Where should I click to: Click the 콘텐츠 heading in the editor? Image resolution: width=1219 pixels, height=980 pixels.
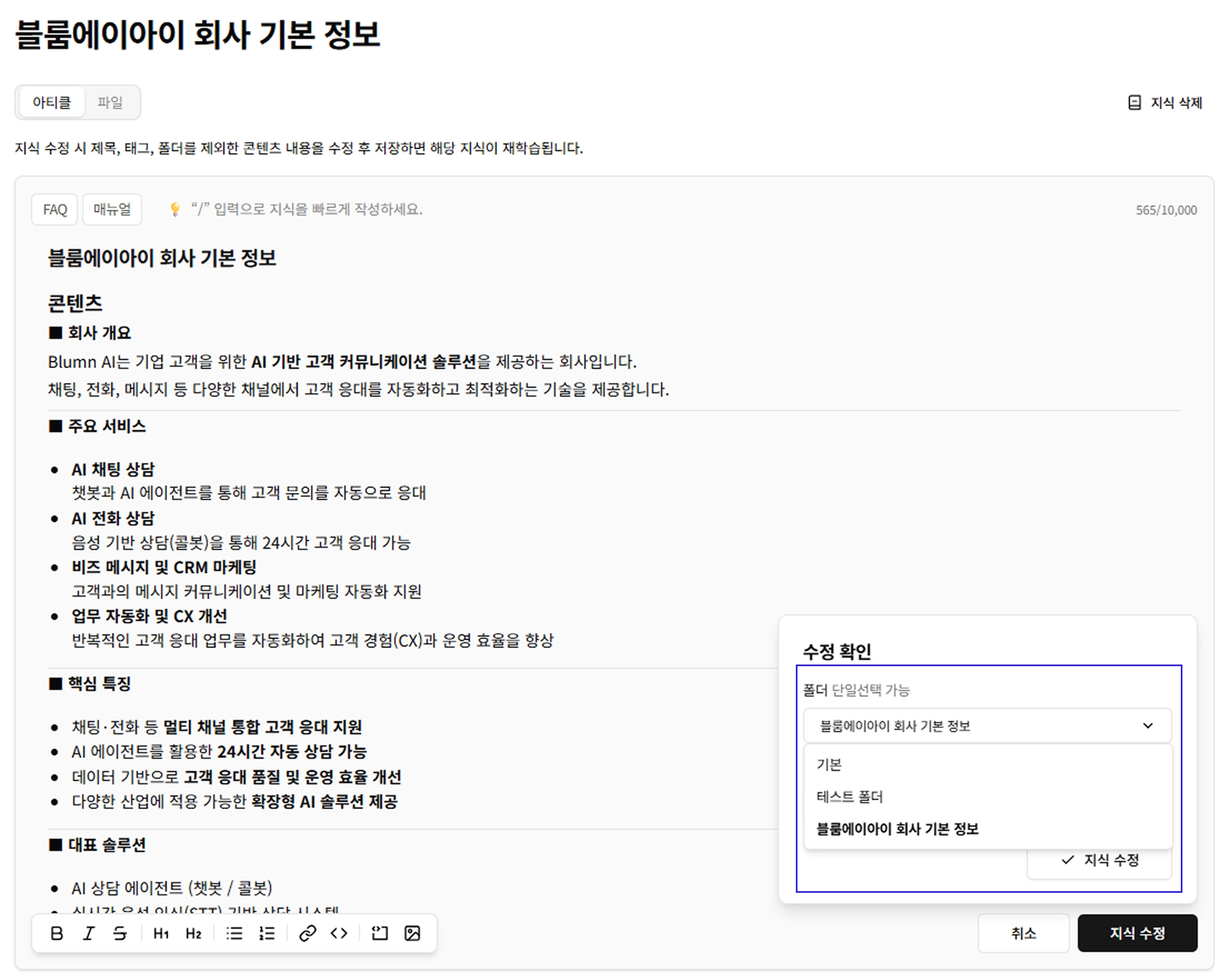pyautogui.click(x=75, y=303)
